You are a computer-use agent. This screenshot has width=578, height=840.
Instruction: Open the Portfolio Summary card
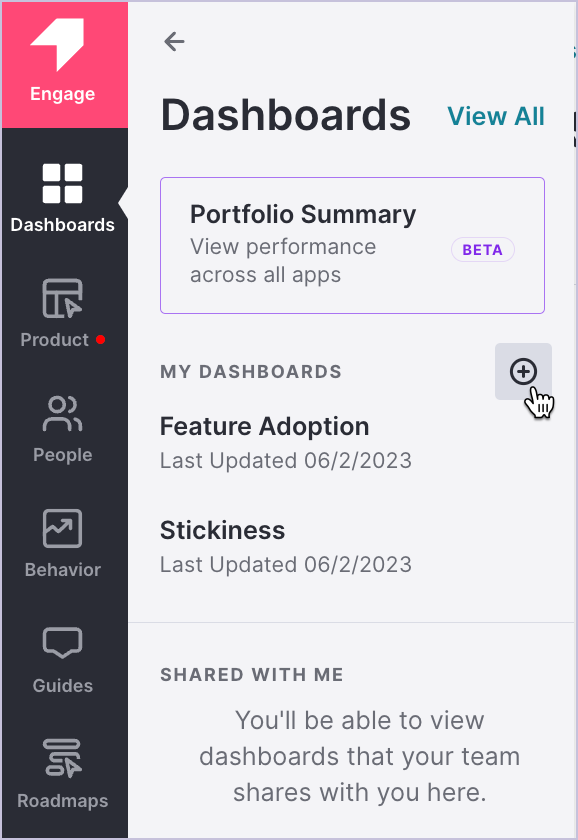352,245
